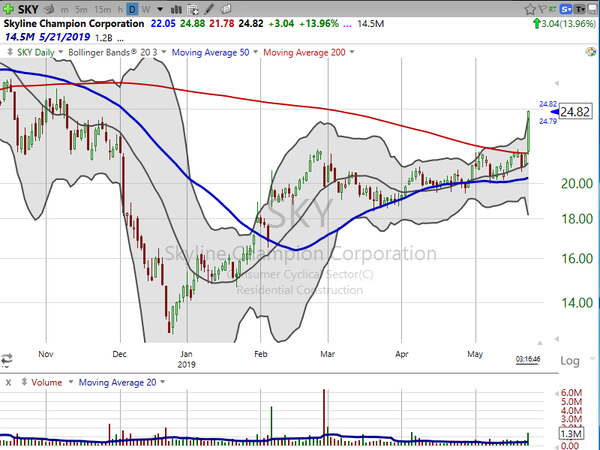The height and width of the screenshot is (450, 600).
Task: Click the ellipsis after 1.2B
Action: tap(120, 39)
